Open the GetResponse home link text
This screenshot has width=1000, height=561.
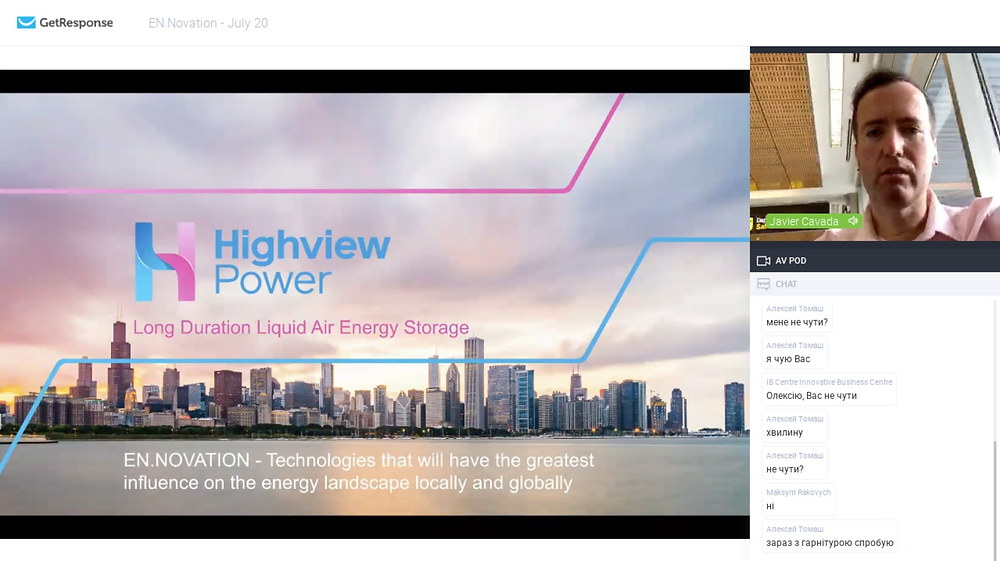(x=76, y=22)
